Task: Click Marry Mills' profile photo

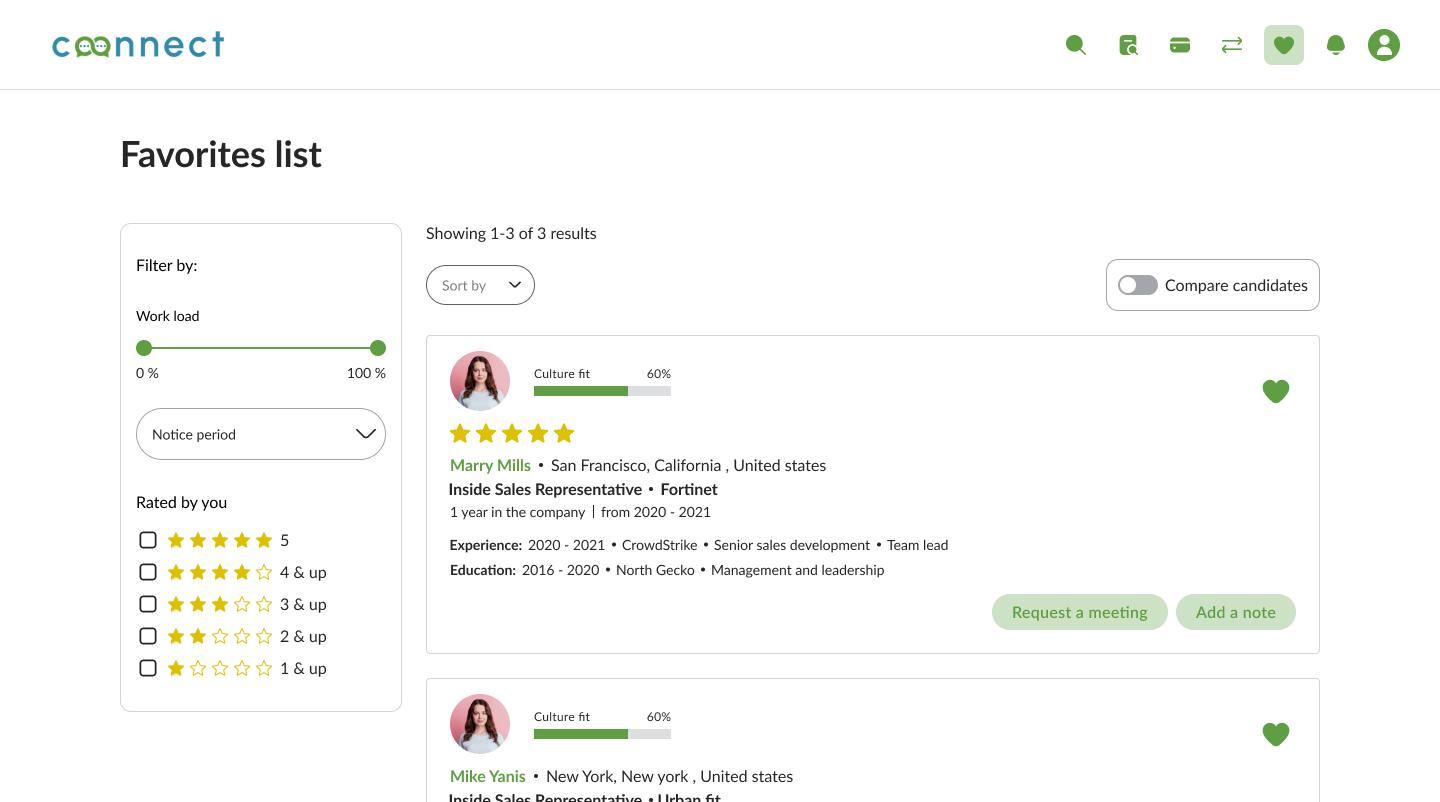Action: pos(480,381)
